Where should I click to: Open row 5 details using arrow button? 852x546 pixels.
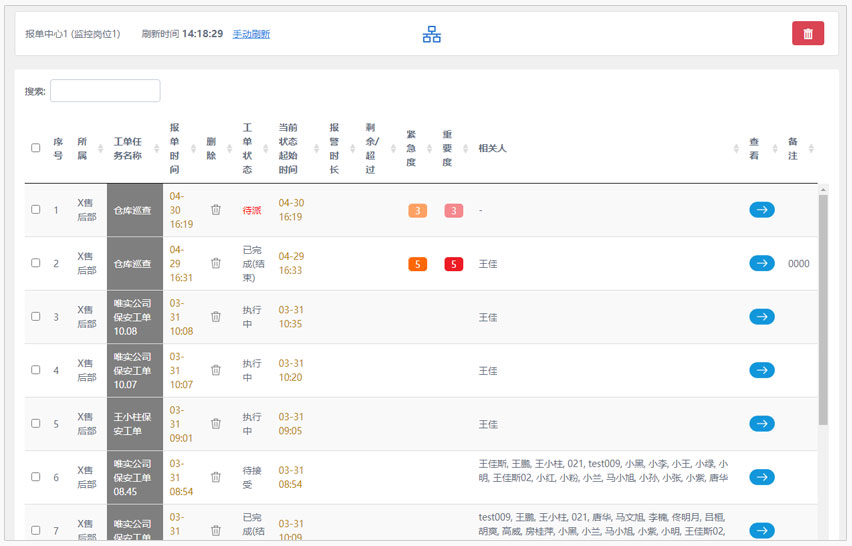(x=761, y=424)
